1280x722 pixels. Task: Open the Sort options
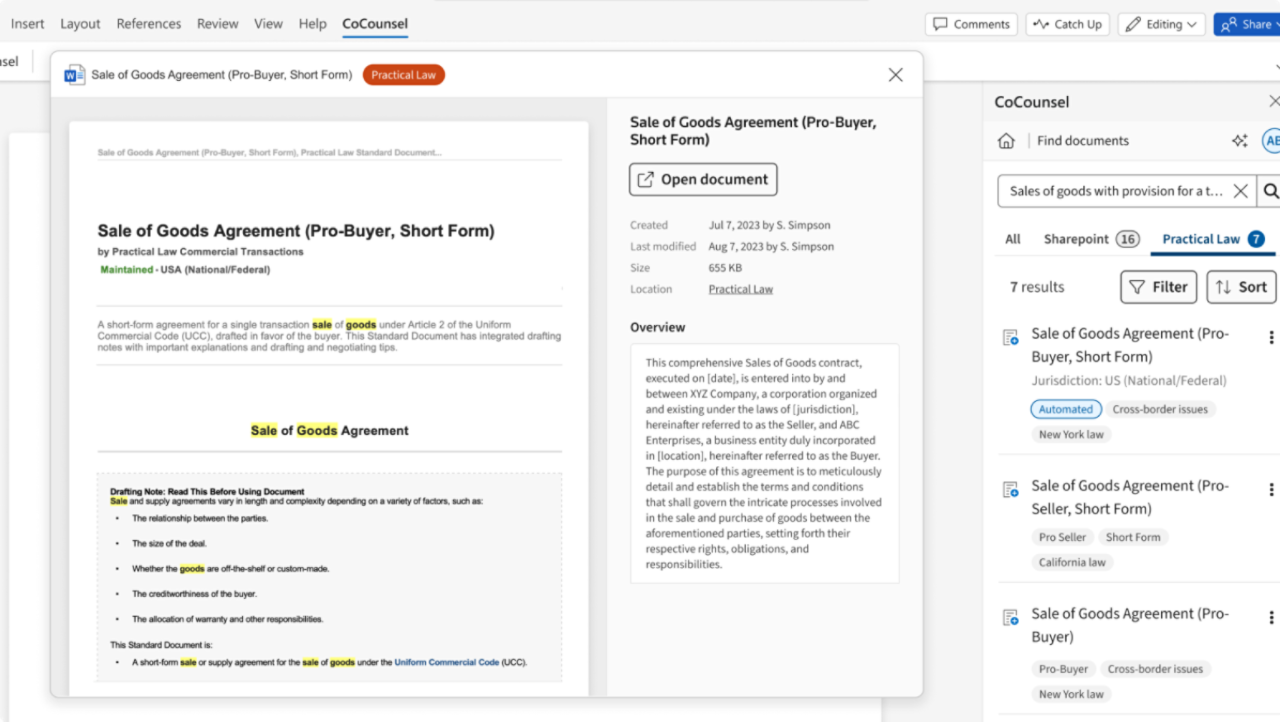[1241, 287]
